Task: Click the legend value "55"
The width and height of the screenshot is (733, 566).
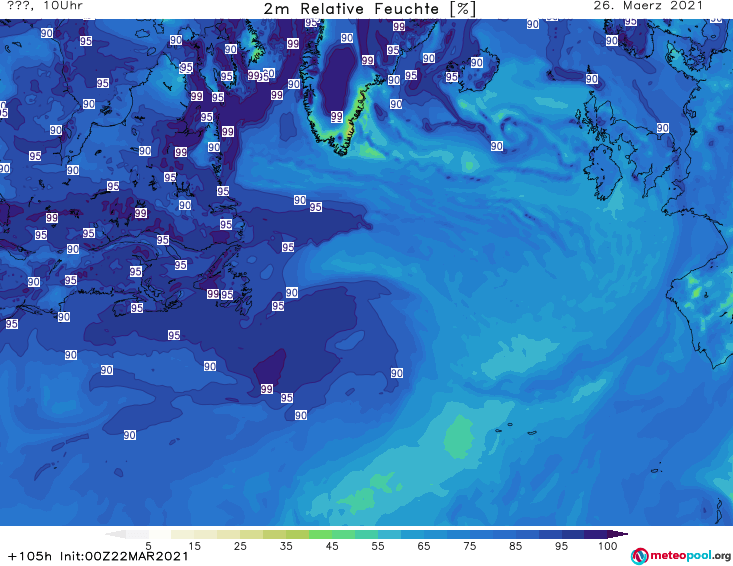Action: [378, 546]
